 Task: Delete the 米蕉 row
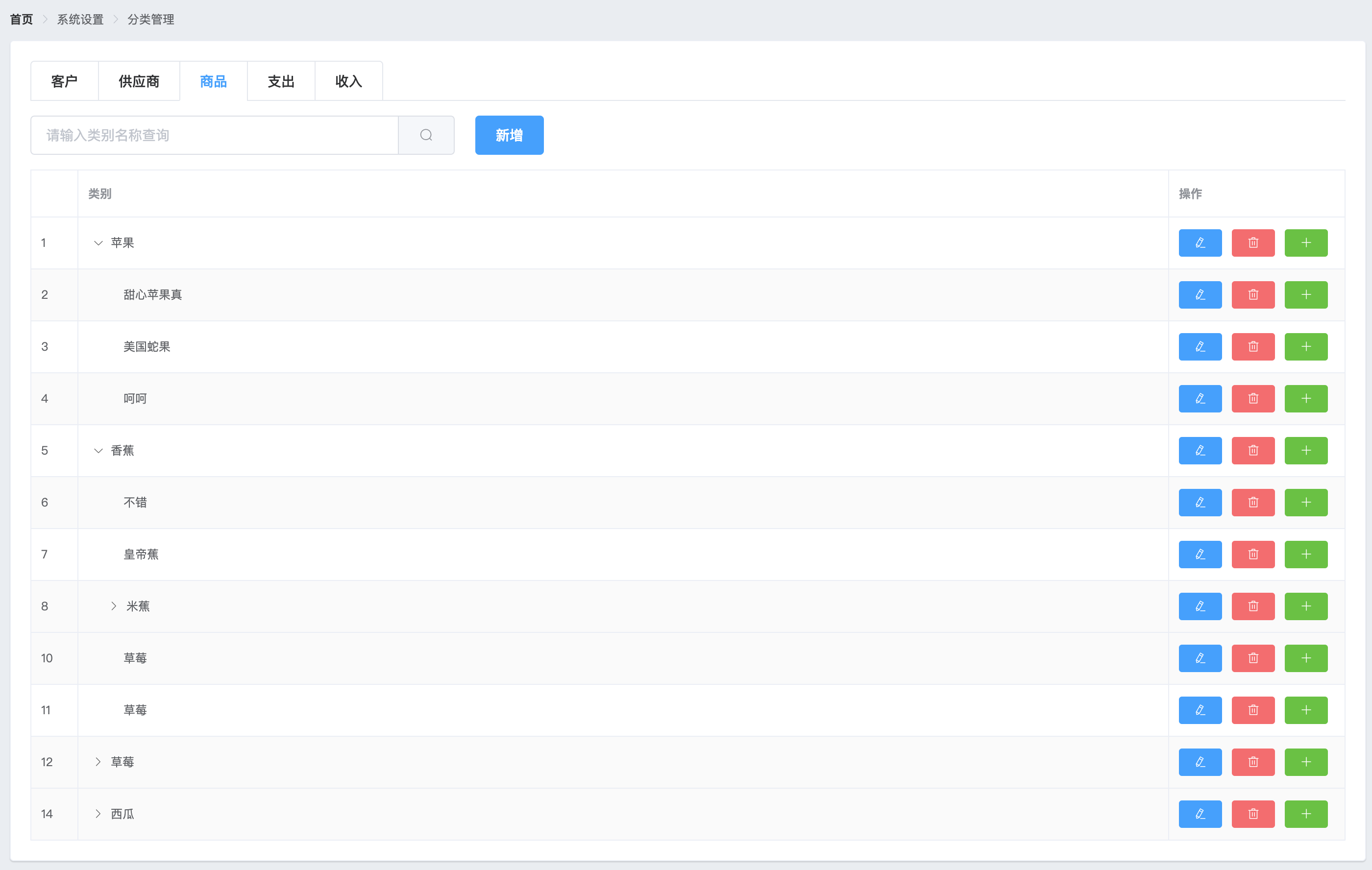[1253, 605]
